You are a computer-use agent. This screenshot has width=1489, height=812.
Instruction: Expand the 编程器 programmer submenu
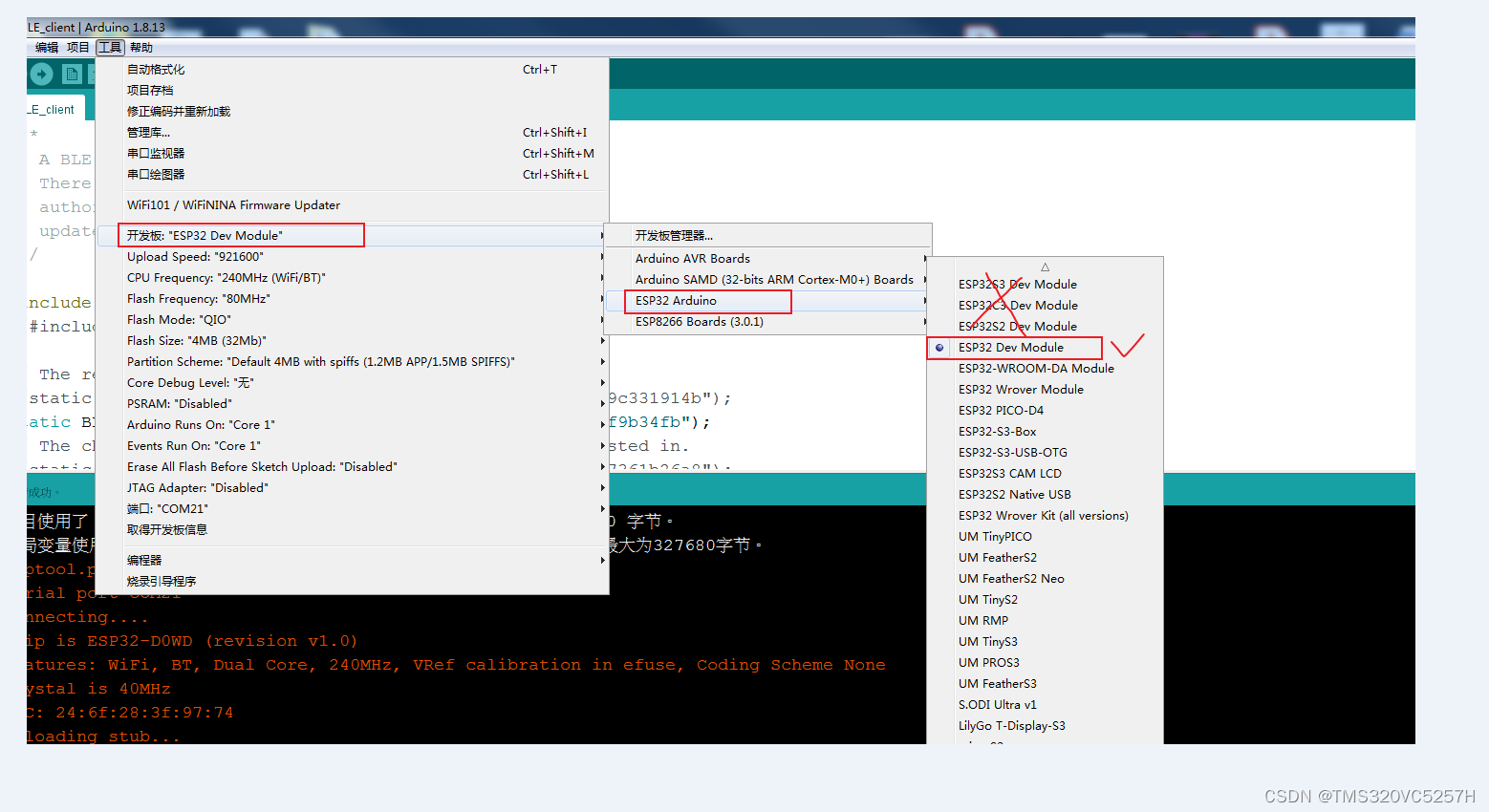click(x=353, y=561)
